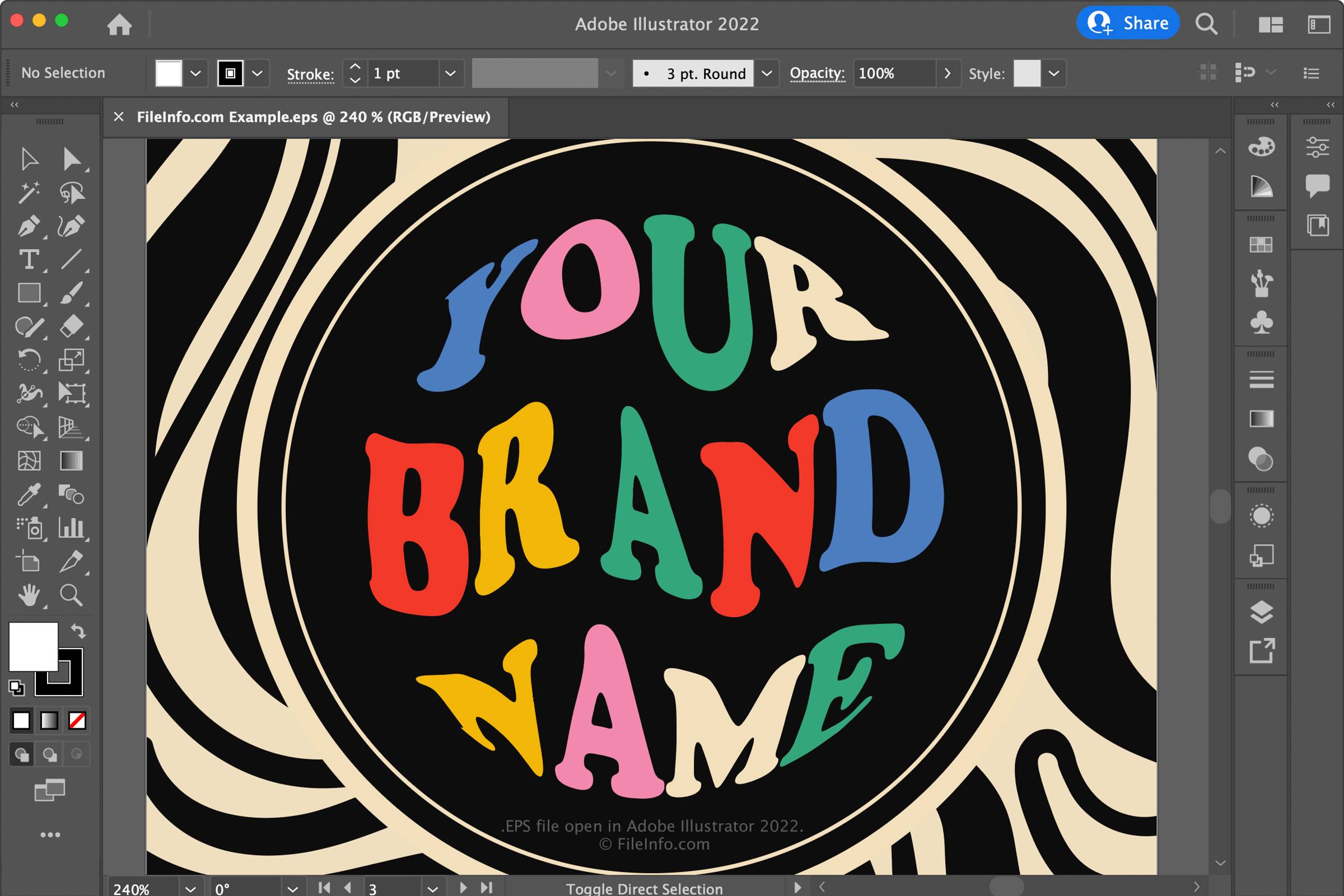Pick the Eyedropper tool
The height and width of the screenshot is (896, 1344).
pos(29,495)
